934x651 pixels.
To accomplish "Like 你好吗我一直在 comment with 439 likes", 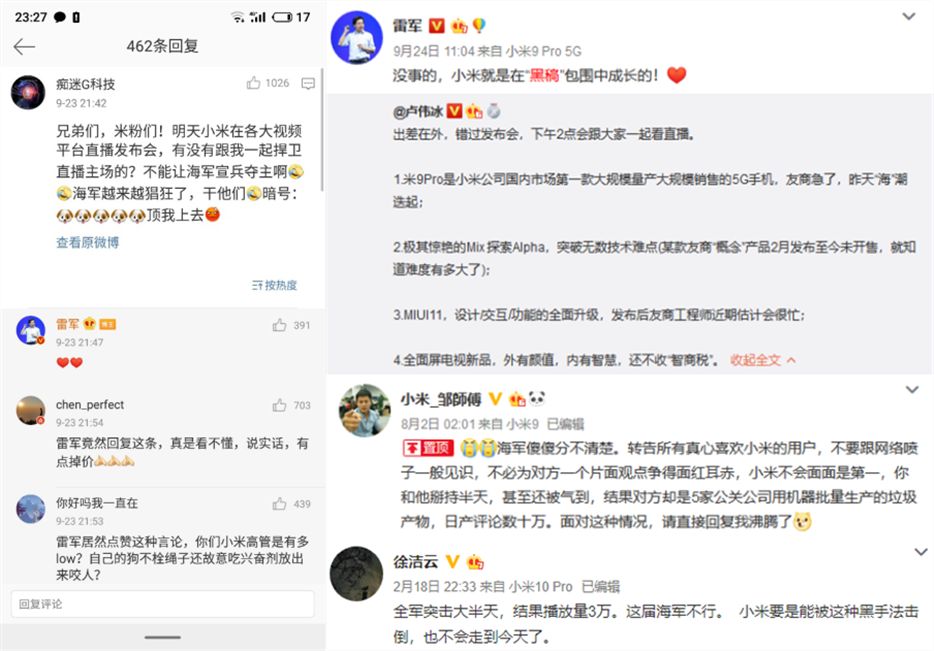I will tap(279, 504).
